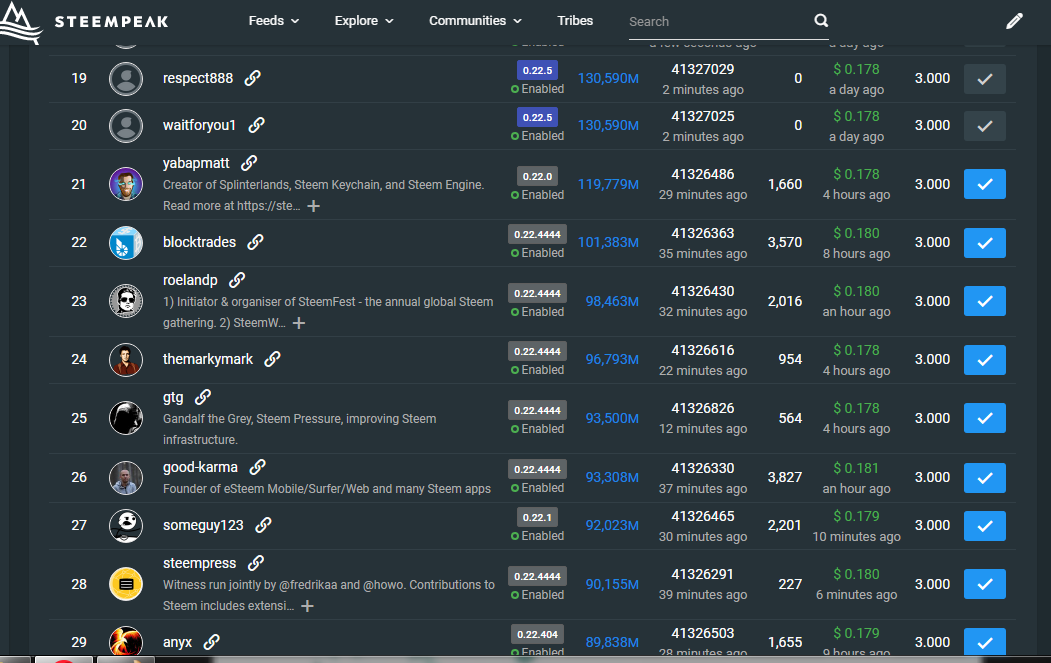The height and width of the screenshot is (663, 1051).
Task: Click the search magnifier icon
Action: point(821,21)
